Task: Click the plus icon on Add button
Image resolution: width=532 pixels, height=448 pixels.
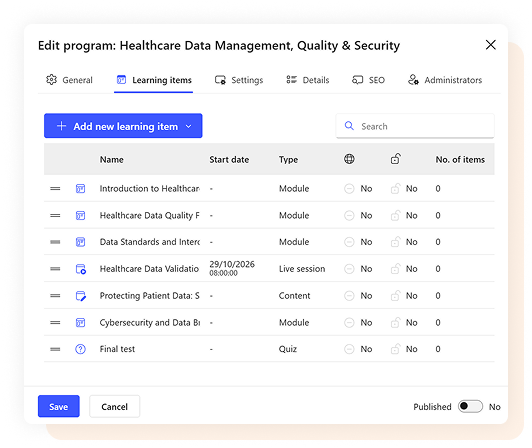Action: pos(61,126)
